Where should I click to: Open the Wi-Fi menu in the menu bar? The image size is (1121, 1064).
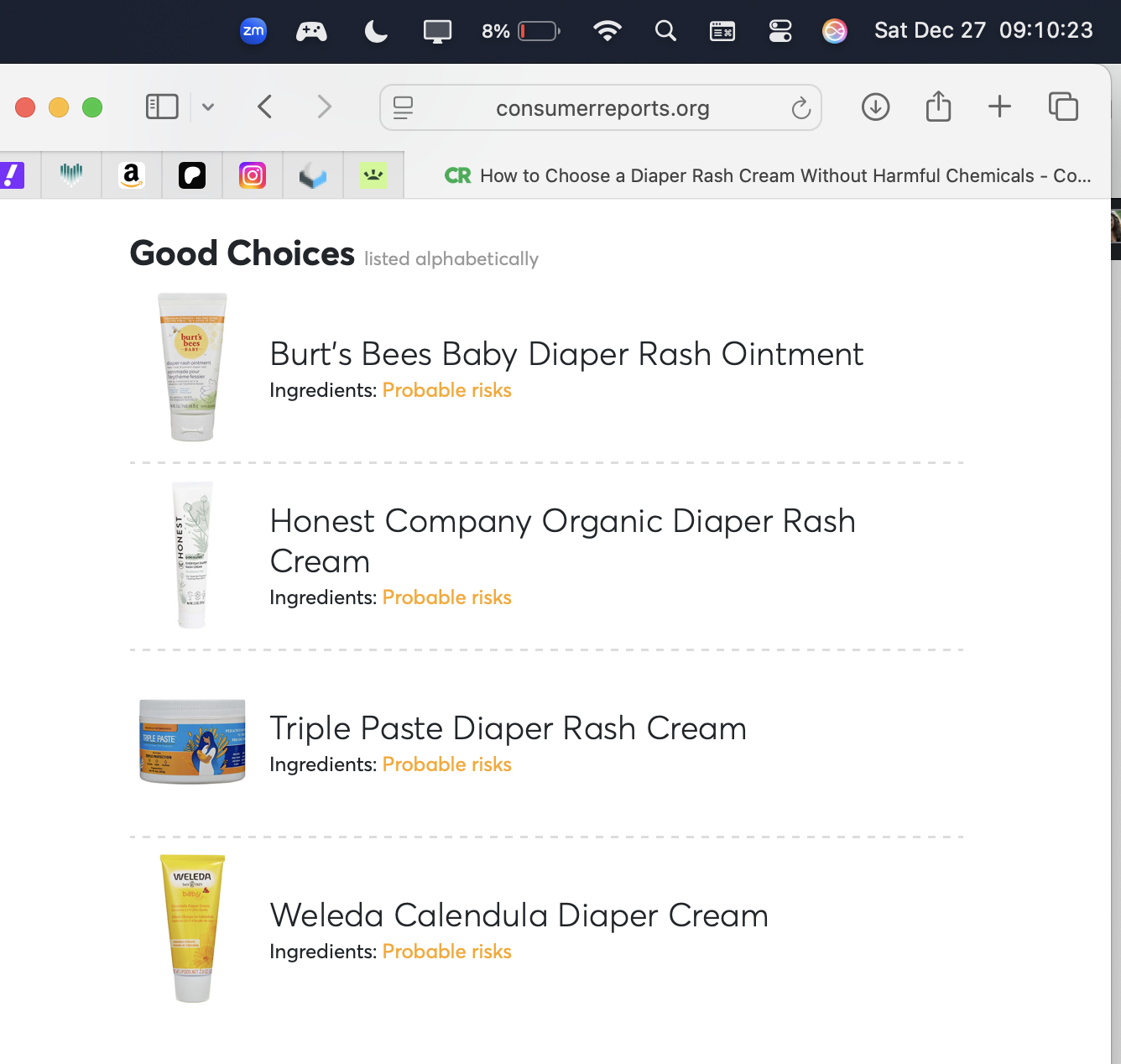pos(607,31)
